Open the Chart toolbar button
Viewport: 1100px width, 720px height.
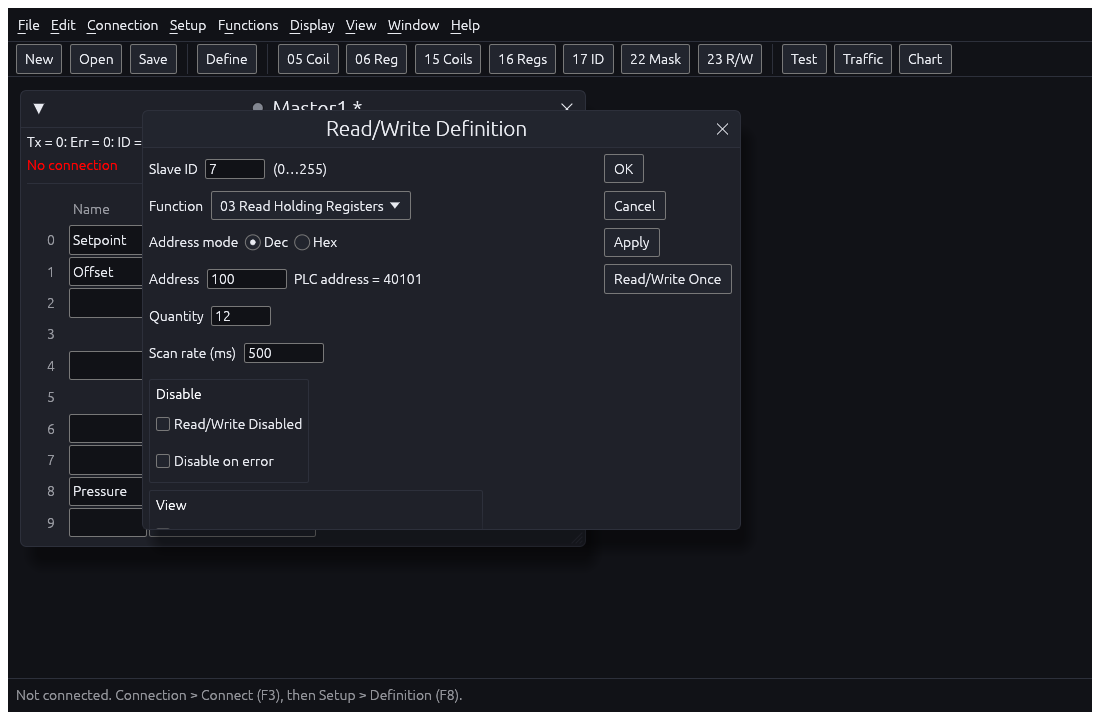[925, 59]
